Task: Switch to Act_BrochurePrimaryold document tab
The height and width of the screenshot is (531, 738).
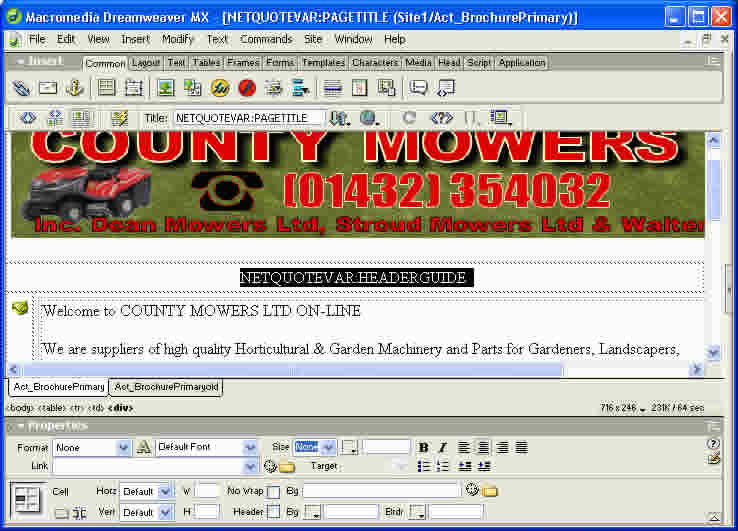Action: click(x=166, y=387)
